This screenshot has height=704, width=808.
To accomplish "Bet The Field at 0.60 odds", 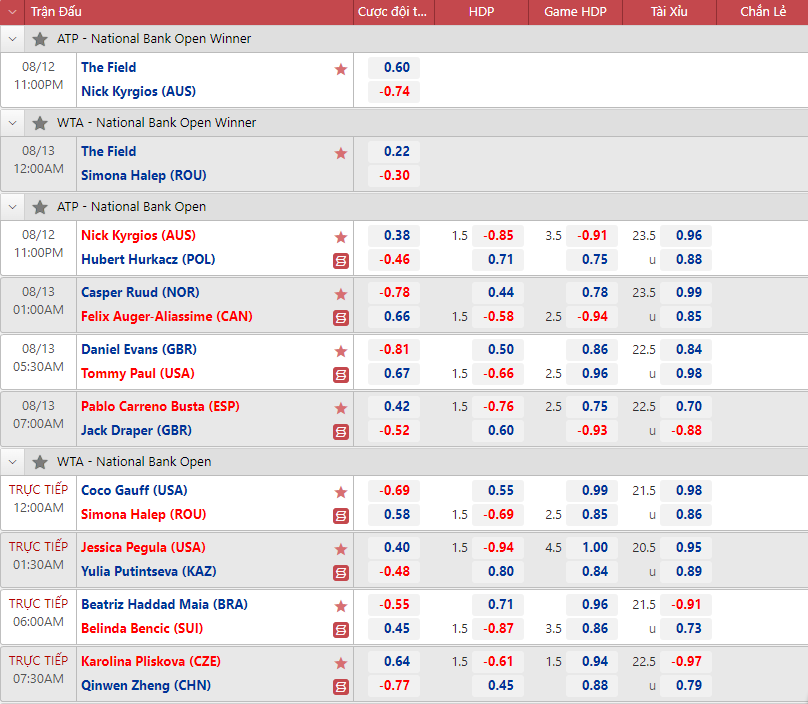I will pos(394,68).
